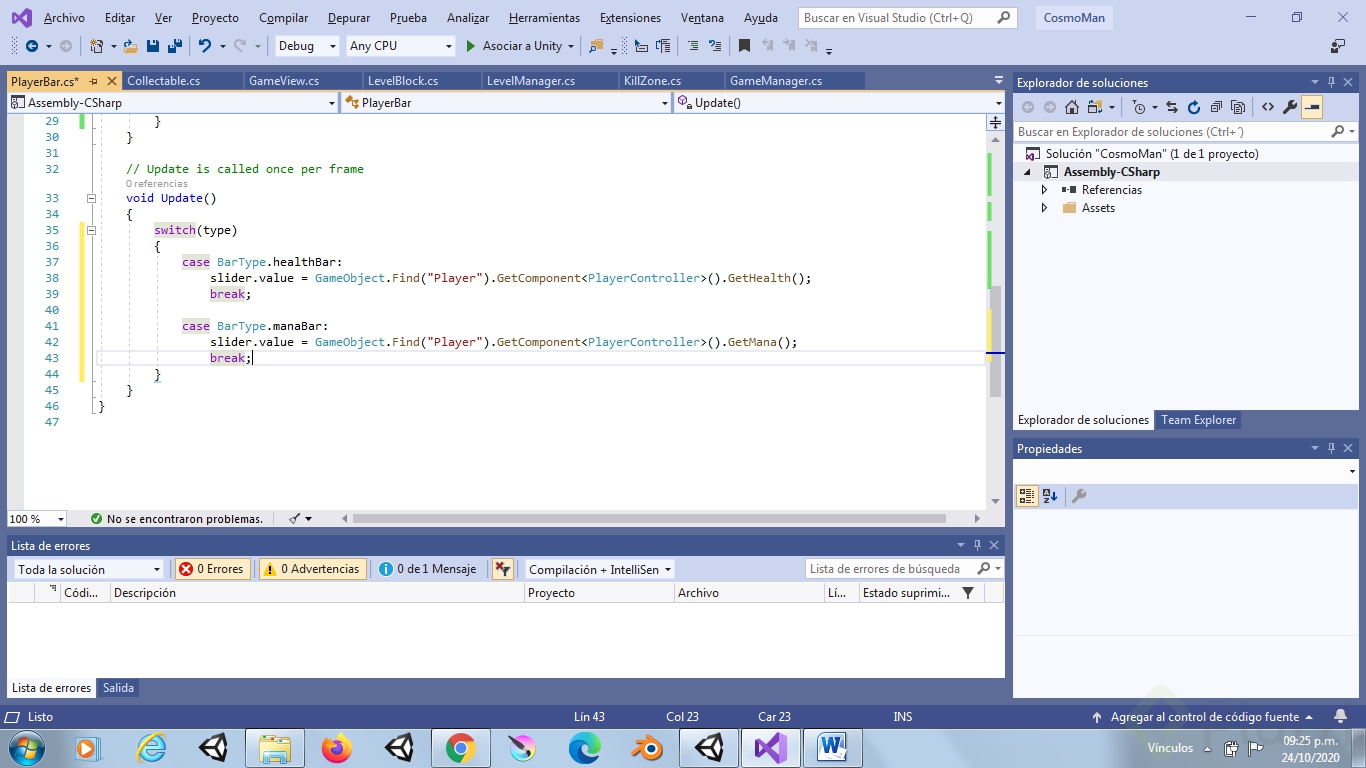The image size is (1366, 768).
Task: Click the editor's horizontal scrollbar
Action: (x=648, y=519)
